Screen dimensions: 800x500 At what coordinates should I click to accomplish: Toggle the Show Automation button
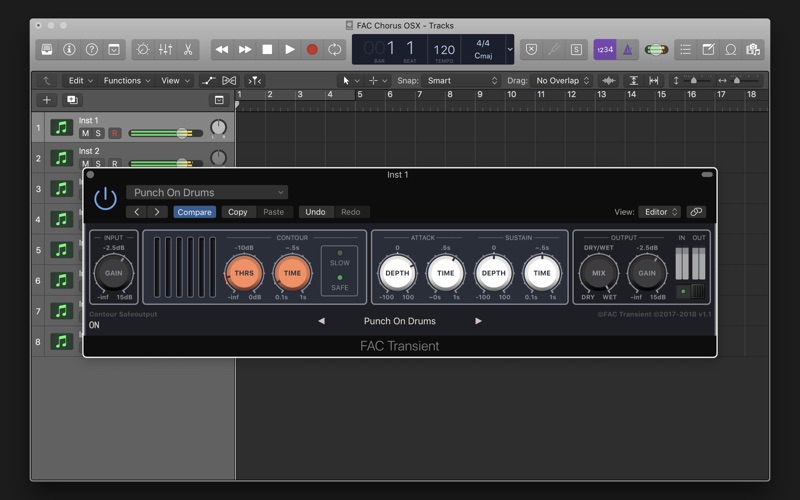point(208,81)
